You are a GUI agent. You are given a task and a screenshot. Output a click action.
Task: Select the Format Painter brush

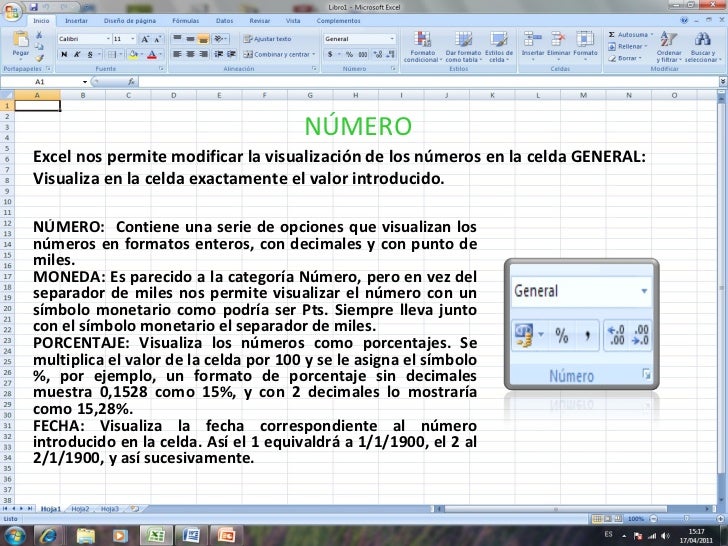click(x=39, y=58)
